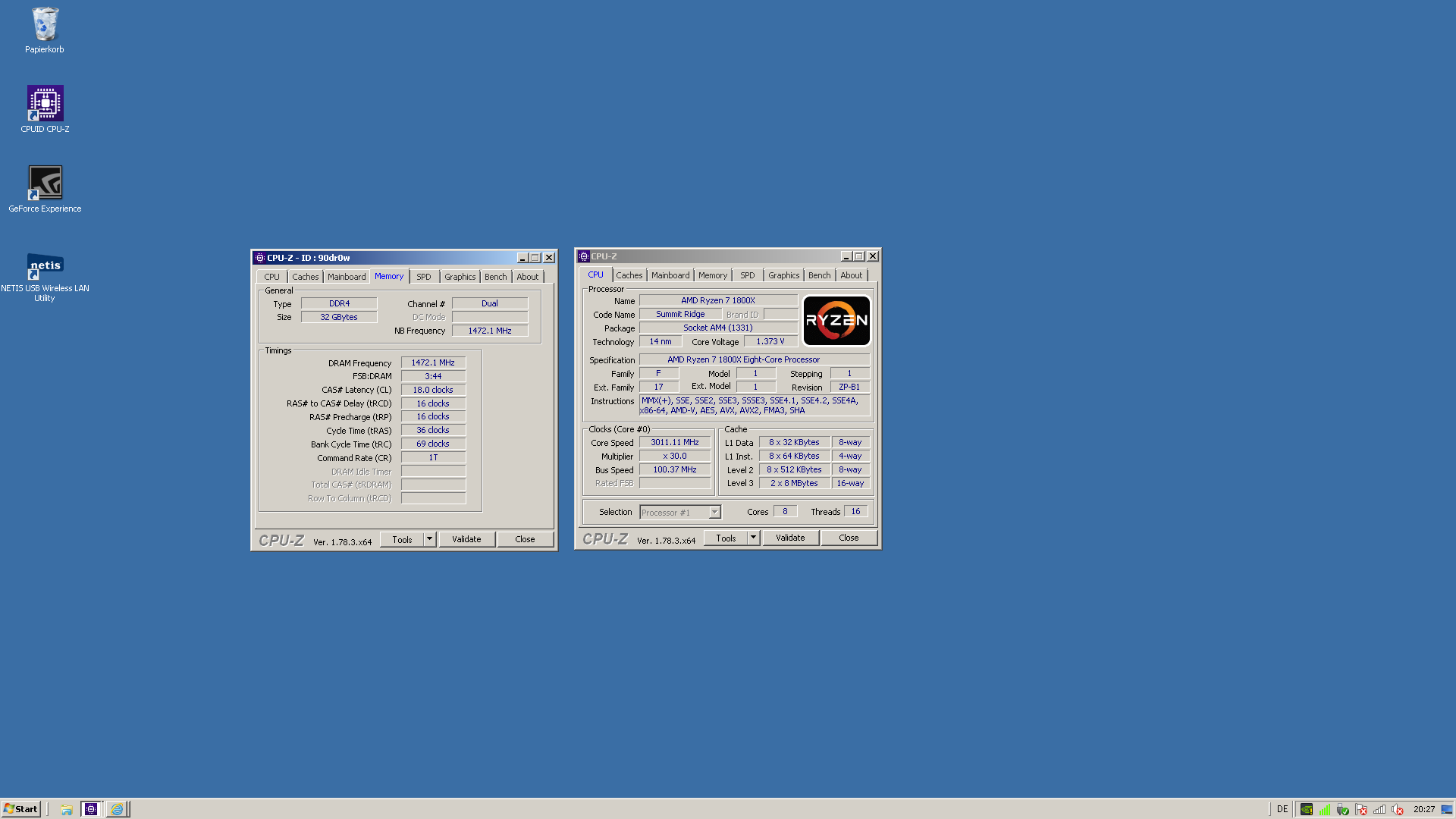The height and width of the screenshot is (819, 1456).
Task: Click the DRAM Frequency value 1472.1 MHz in the Timings group
Action: click(x=433, y=362)
